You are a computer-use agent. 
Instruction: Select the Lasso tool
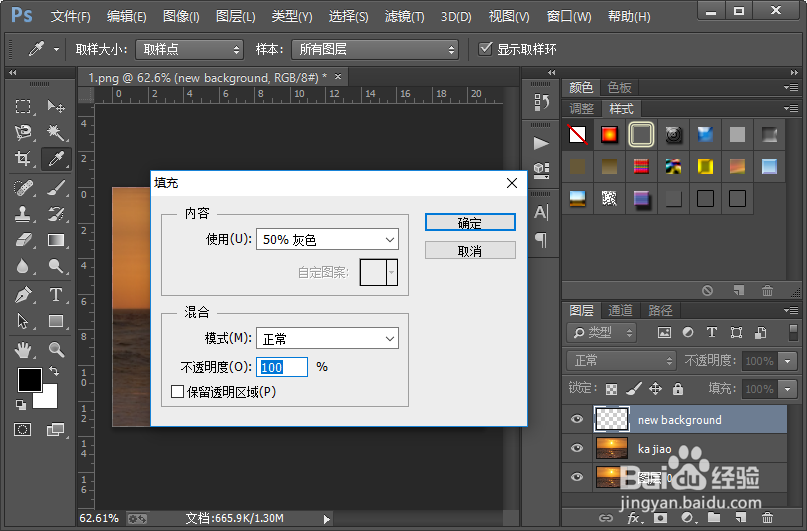coord(23,133)
